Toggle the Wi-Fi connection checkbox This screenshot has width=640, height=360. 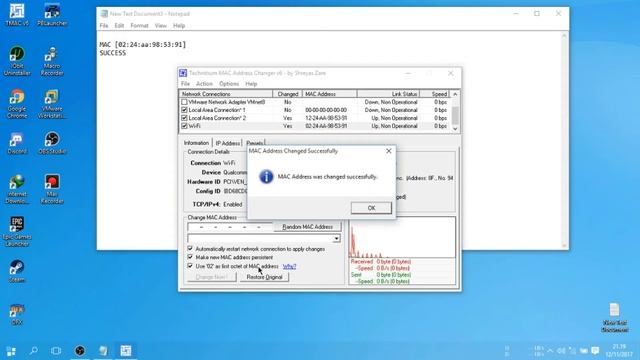pyautogui.click(x=184, y=126)
